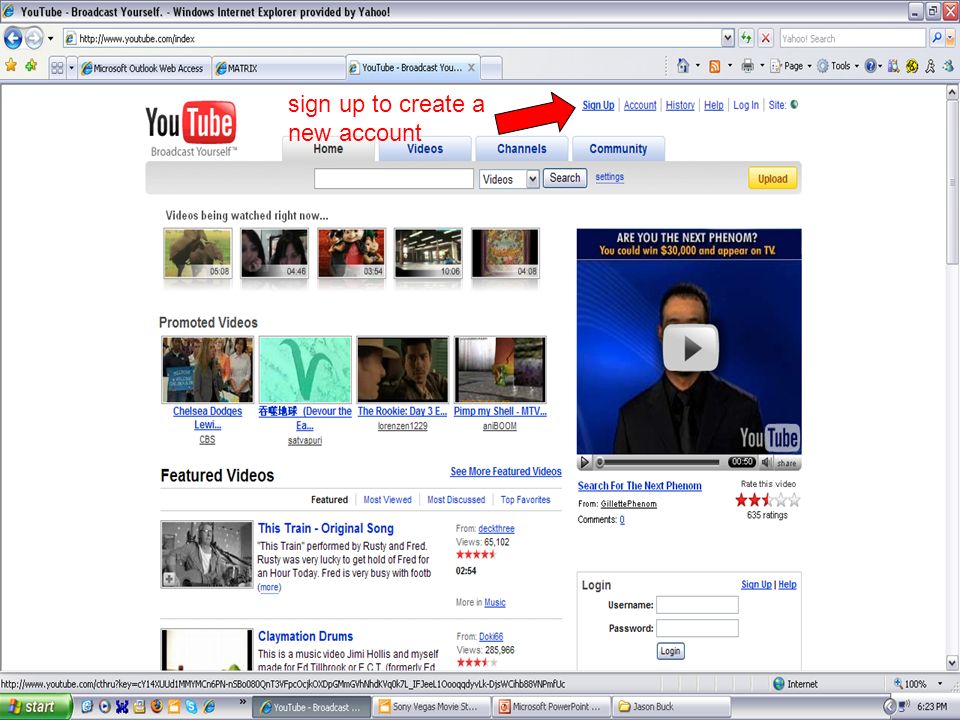The width and height of the screenshot is (960, 720).
Task: Open the address bar dropdown arrow
Action: (x=727, y=38)
